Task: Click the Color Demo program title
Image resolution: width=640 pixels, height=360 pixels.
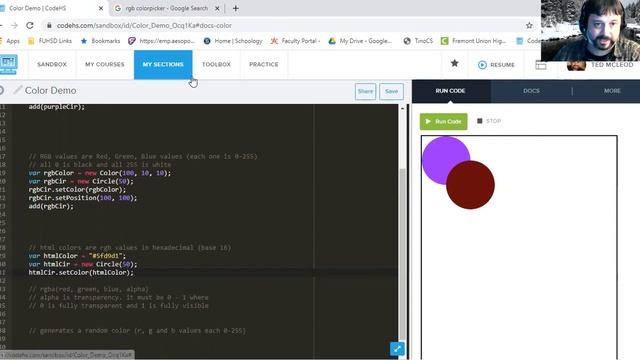Action: point(51,90)
